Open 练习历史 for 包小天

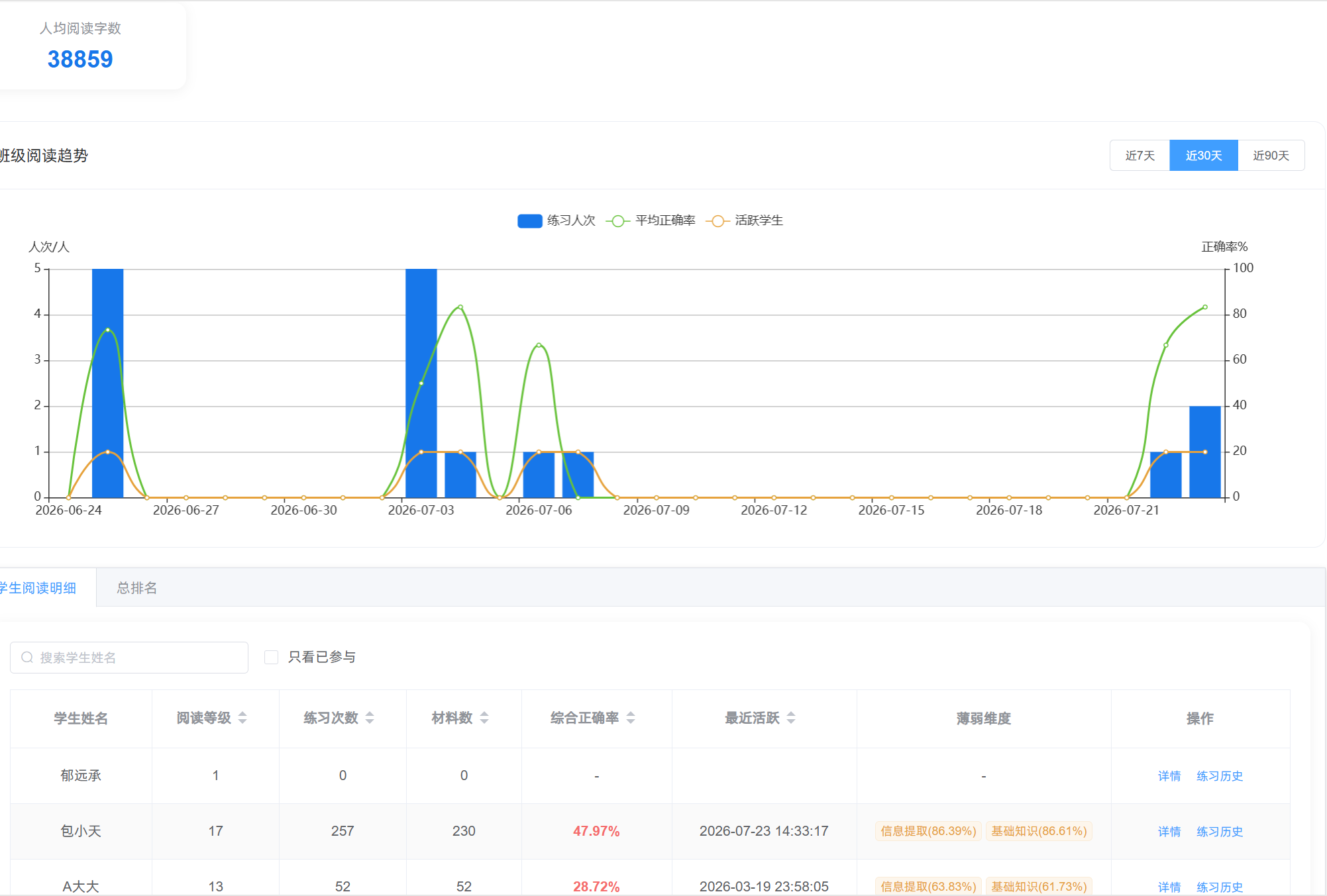(1220, 832)
